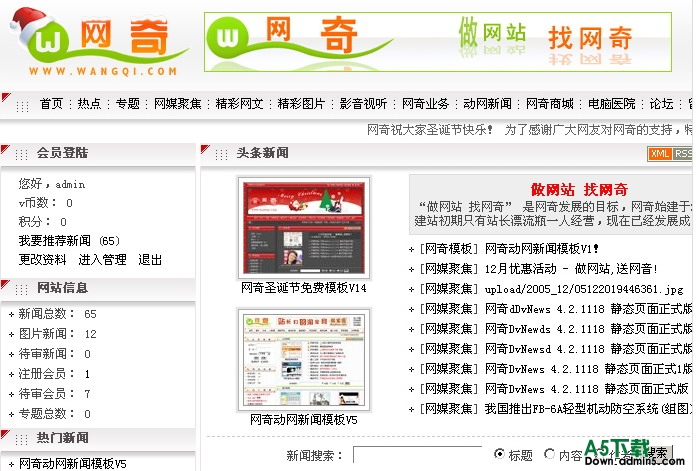Open [网奇模板] category link
Screen dimensions: 696x471
point(448,249)
